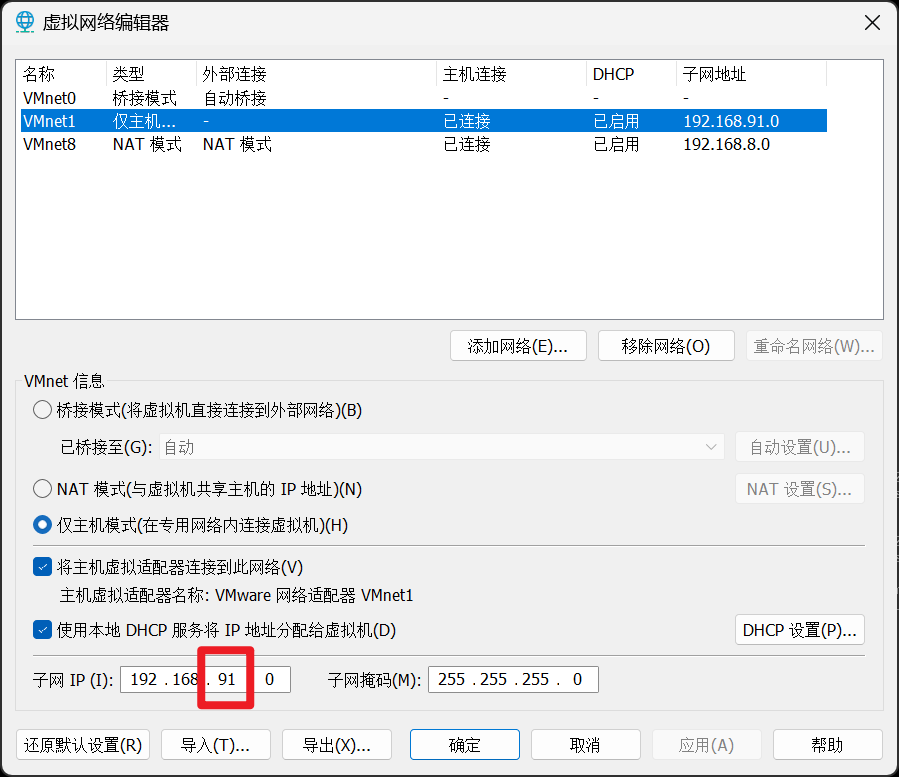Open the 已桥接至 dropdown
The height and width of the screenshot is (777, 899).
(441, 447)
